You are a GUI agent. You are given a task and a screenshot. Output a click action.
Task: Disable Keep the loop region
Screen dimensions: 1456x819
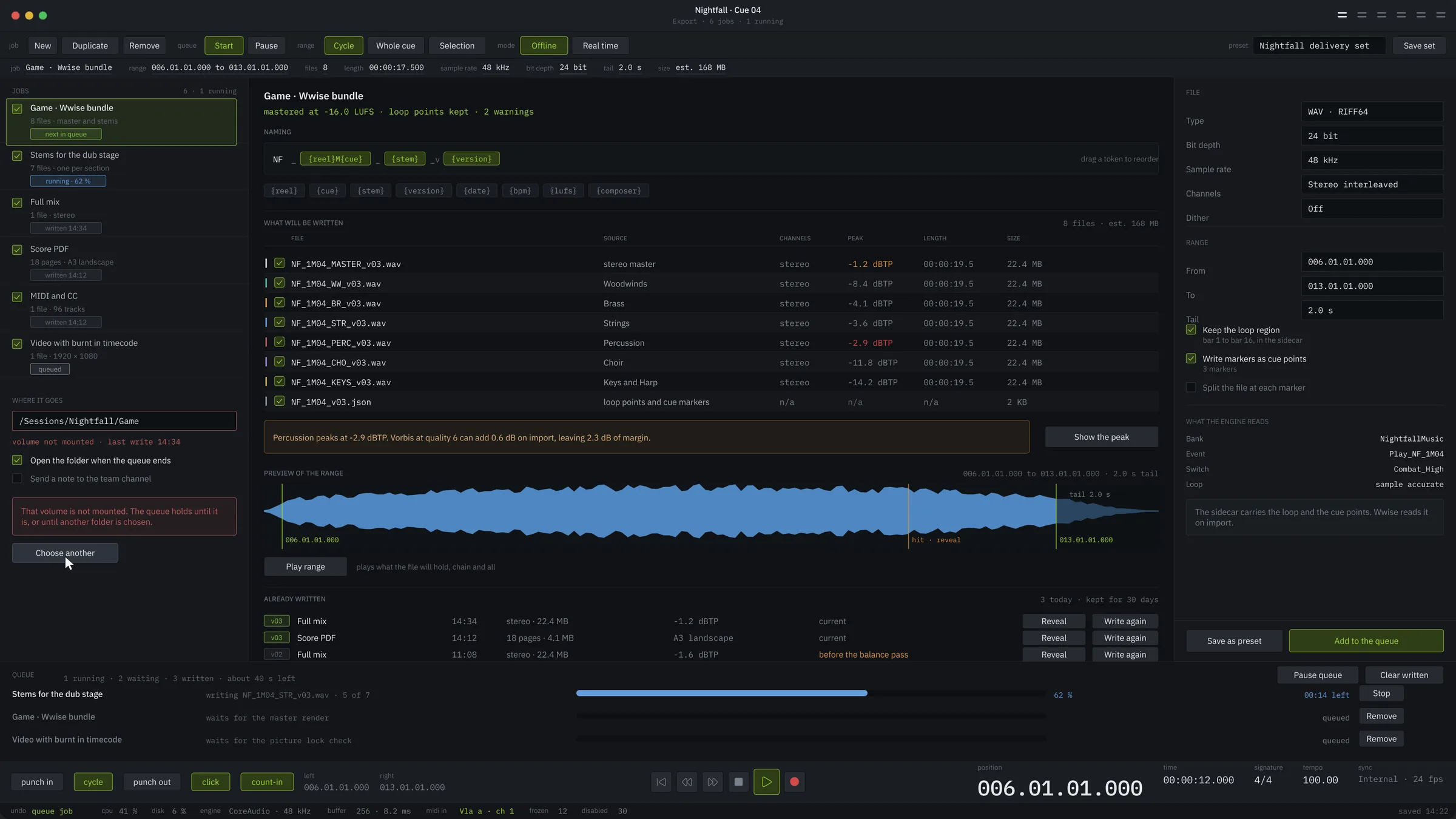click(1191, 330)
